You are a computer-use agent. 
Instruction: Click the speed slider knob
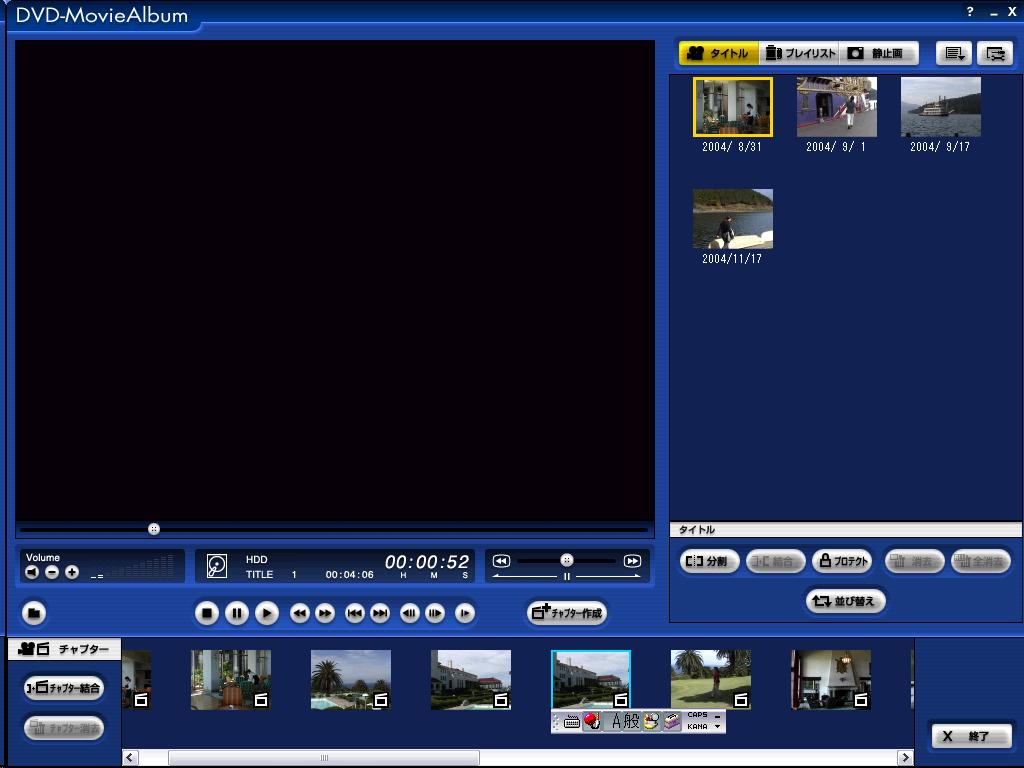click(567, 560)
